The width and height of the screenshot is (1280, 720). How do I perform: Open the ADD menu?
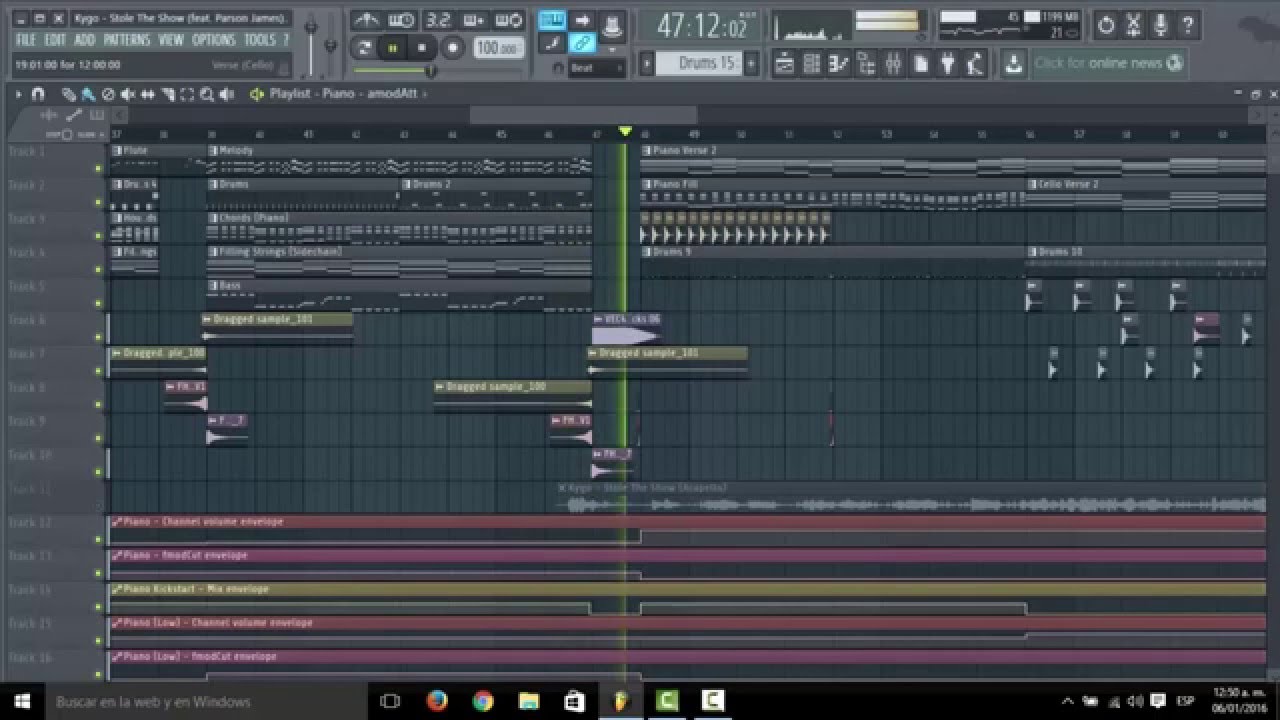85,40
